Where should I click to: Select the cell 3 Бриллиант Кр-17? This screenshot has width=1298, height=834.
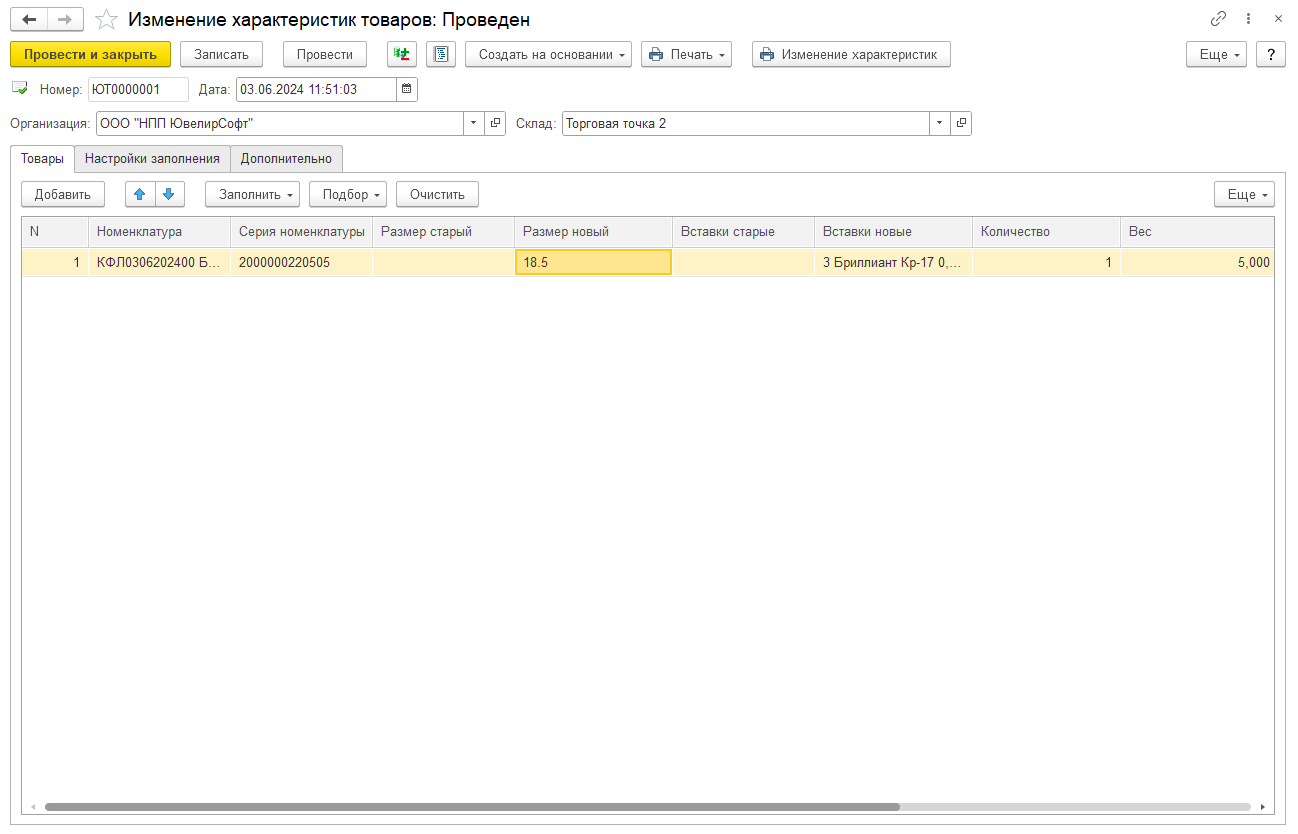coord(894,262)
